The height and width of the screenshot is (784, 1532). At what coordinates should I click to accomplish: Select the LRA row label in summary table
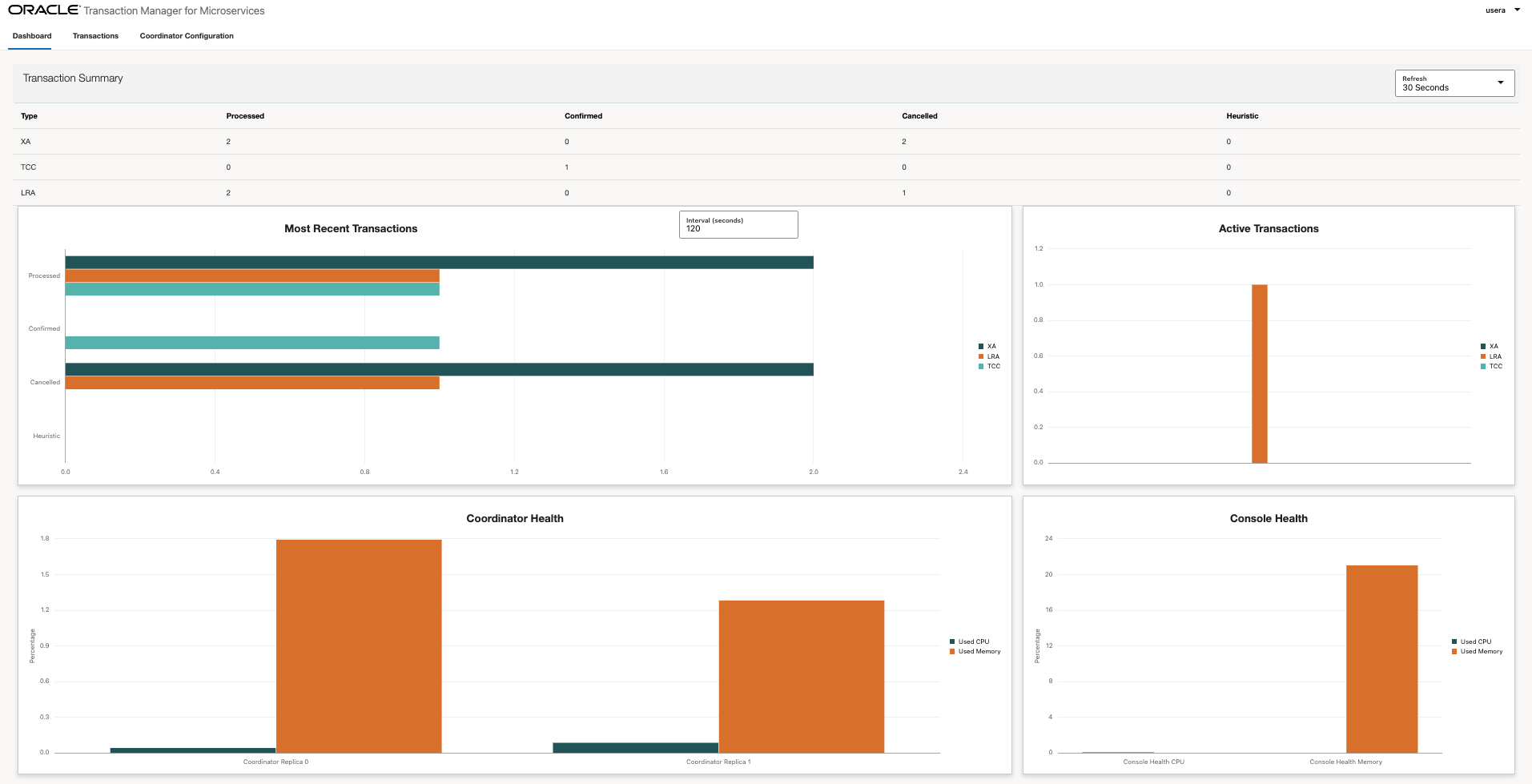coord(28,193)
